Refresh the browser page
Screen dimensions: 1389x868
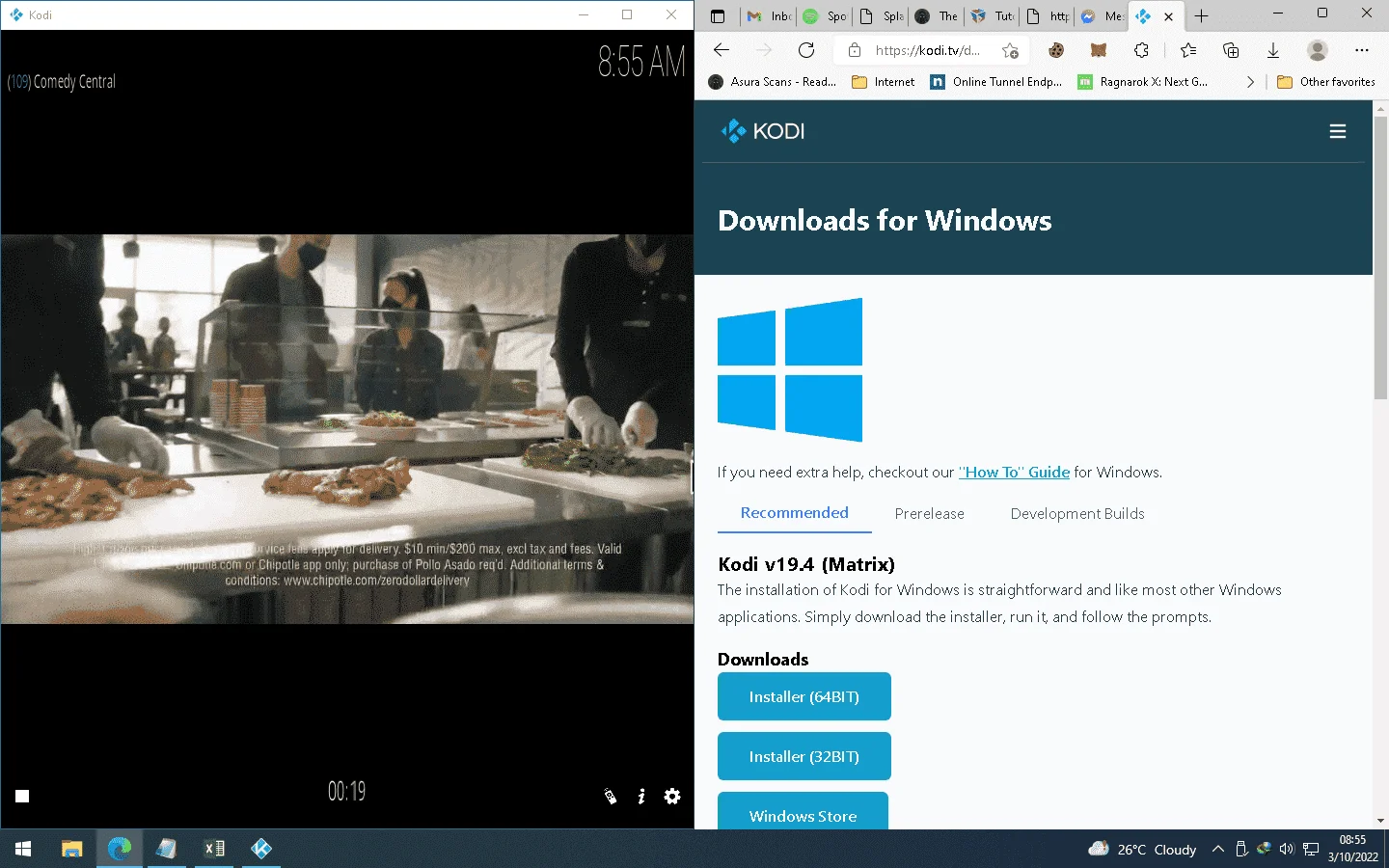click(806, 50)
